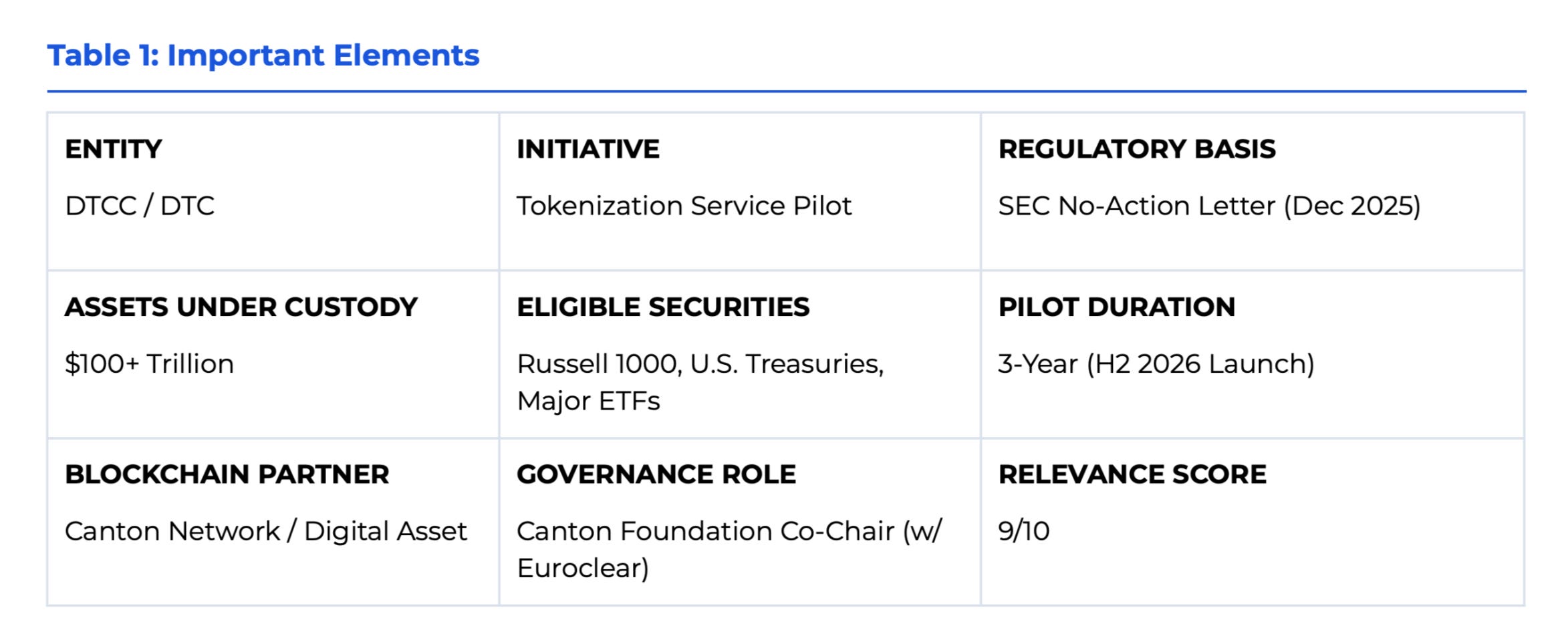Click the '9/10' relevance score value
The image size is (1568, 640).
click(x=1024, y=531)
